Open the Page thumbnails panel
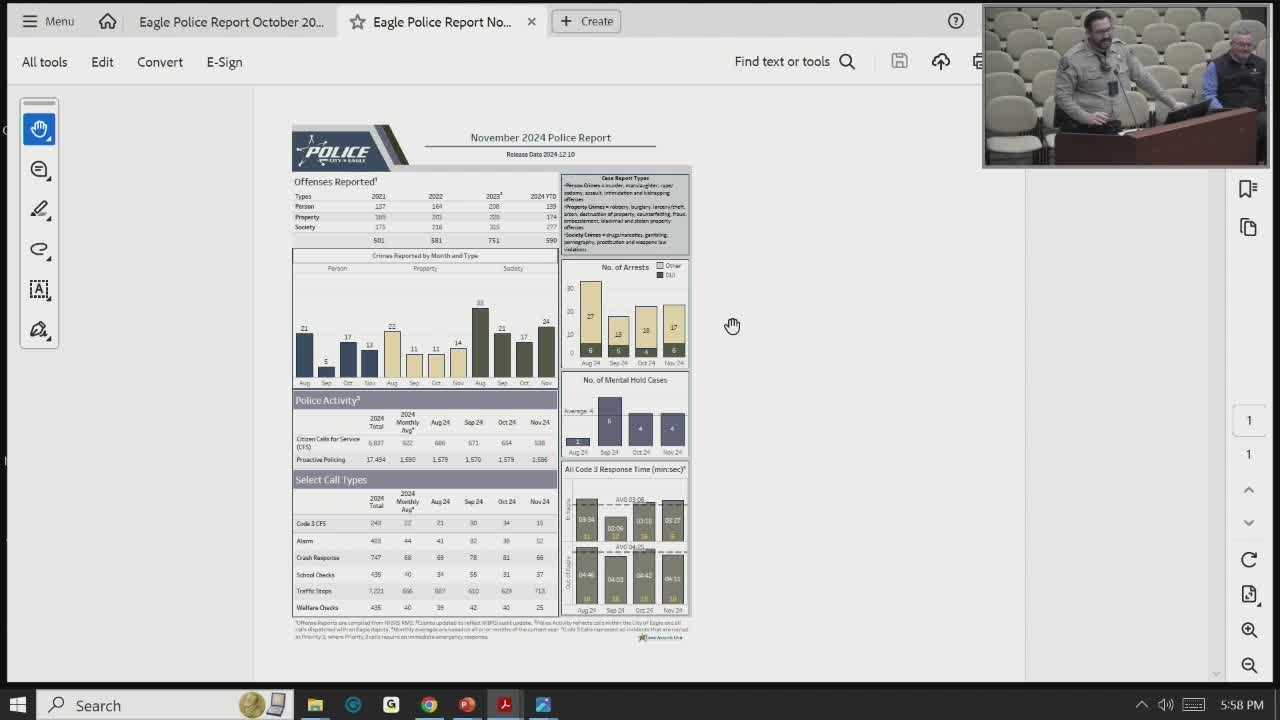This screenshot has width=1280, height=720. tap(1248, 228)
